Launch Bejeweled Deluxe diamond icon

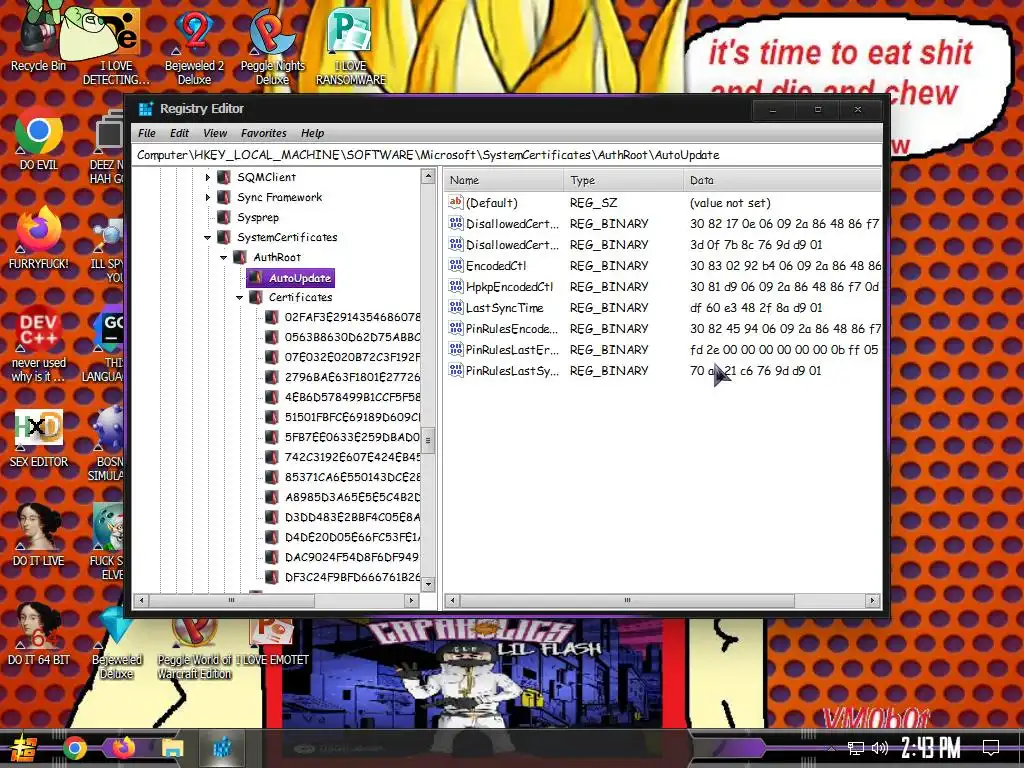click(116, 643)
